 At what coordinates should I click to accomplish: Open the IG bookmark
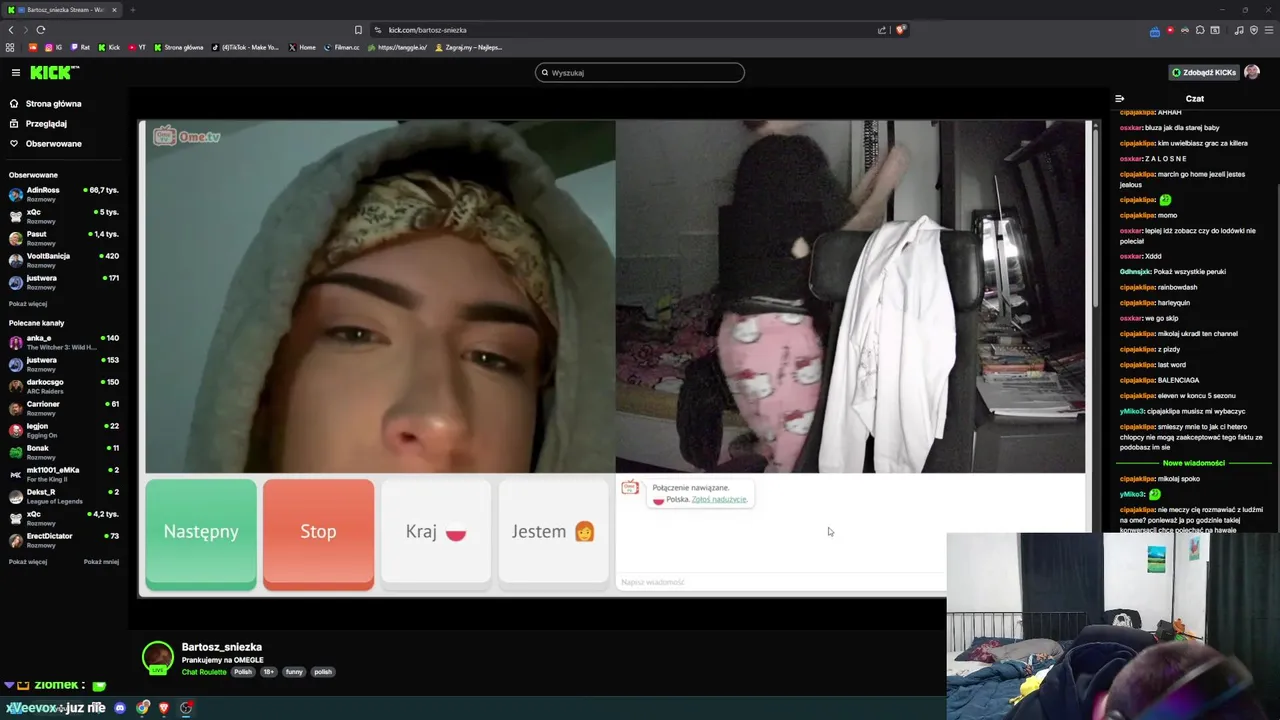pyautogui.click(x=53, y=47)
